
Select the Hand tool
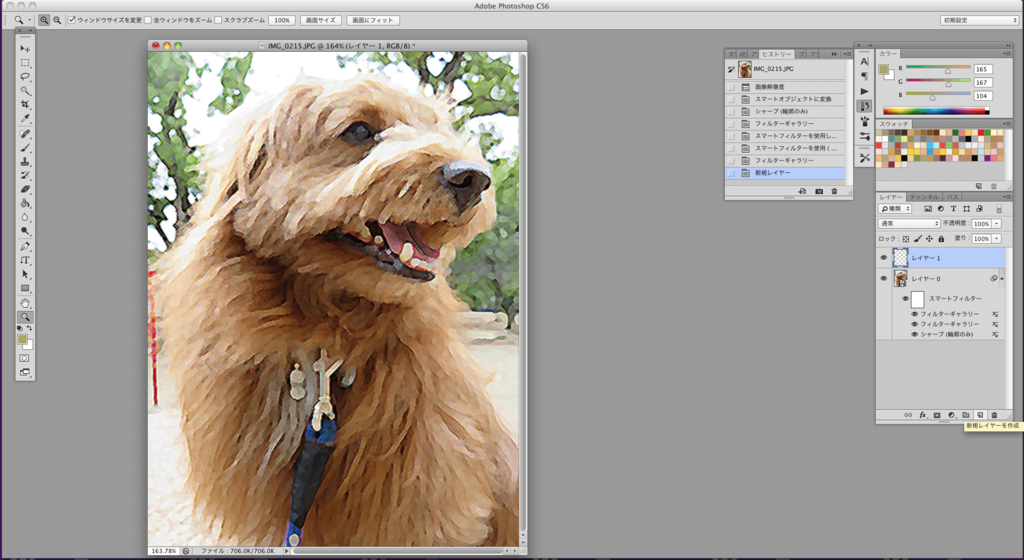coord(25,303)
